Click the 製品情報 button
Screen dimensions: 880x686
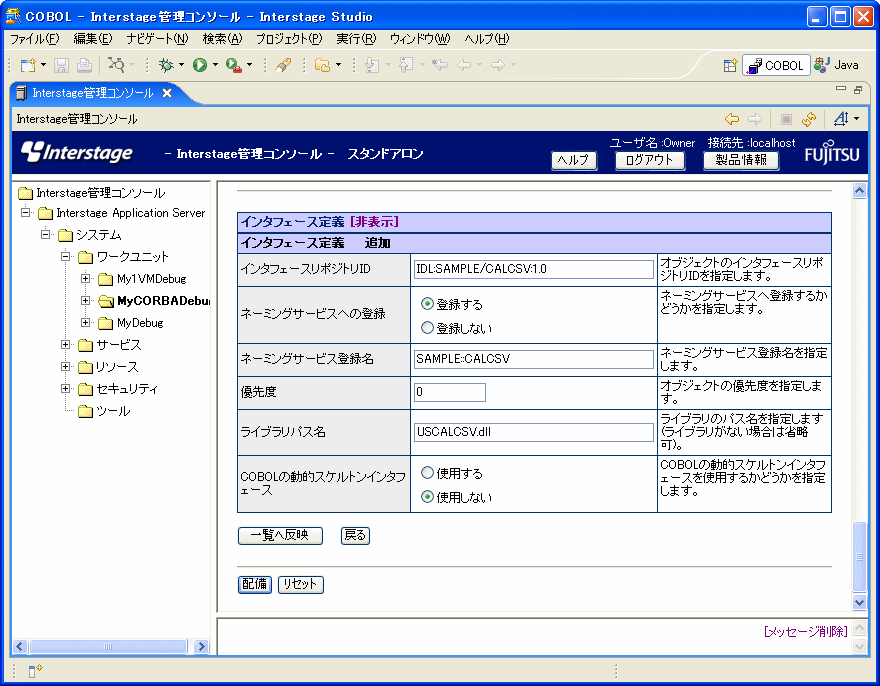(x=741, y=161)
